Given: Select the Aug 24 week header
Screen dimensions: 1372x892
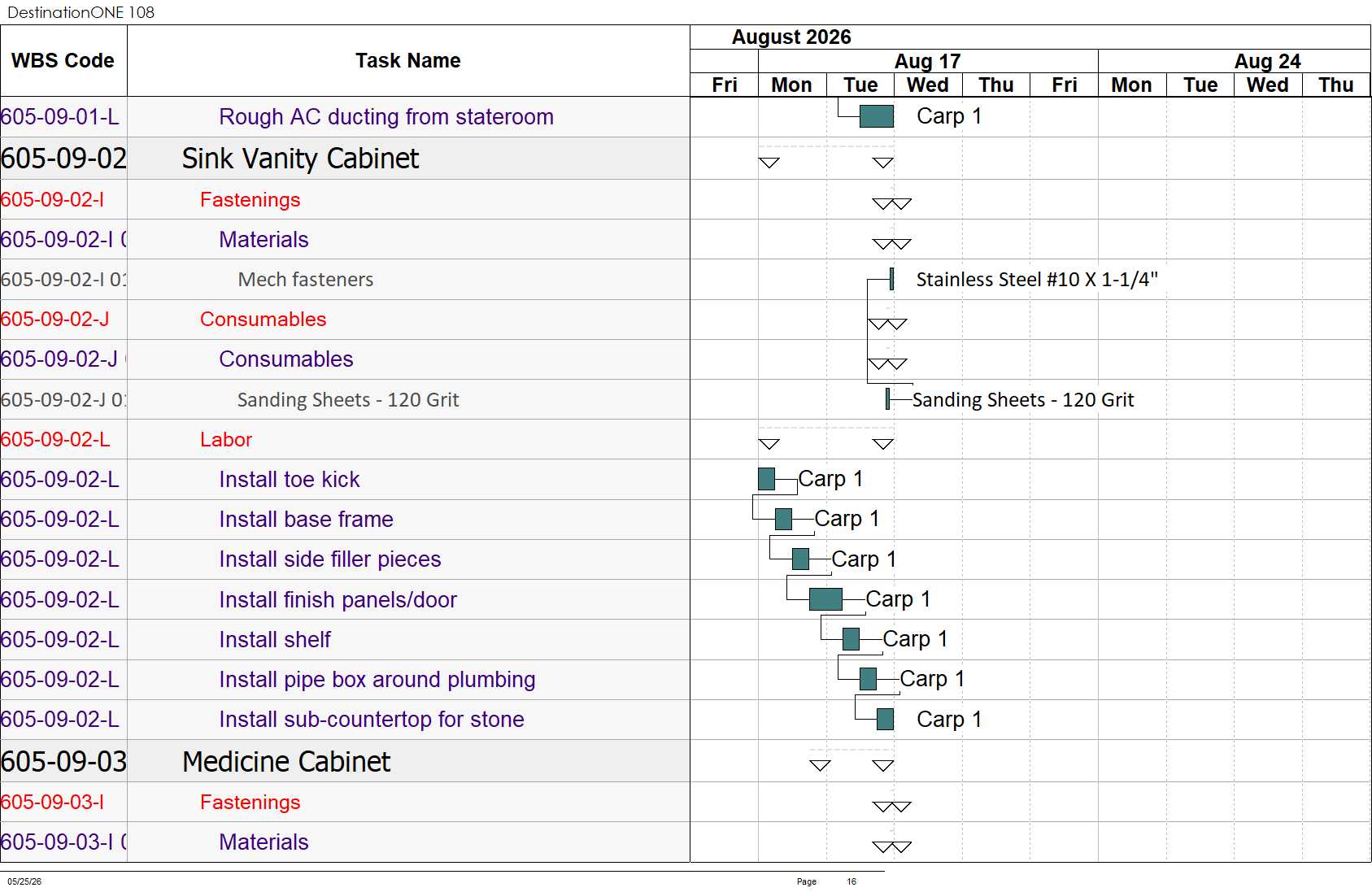Looking at the screenshot, I should click(x=1267, y=61).
